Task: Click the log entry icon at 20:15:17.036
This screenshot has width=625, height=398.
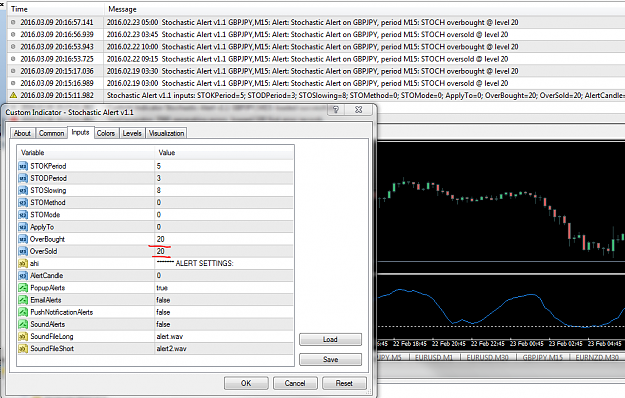Action: [13, 71]
